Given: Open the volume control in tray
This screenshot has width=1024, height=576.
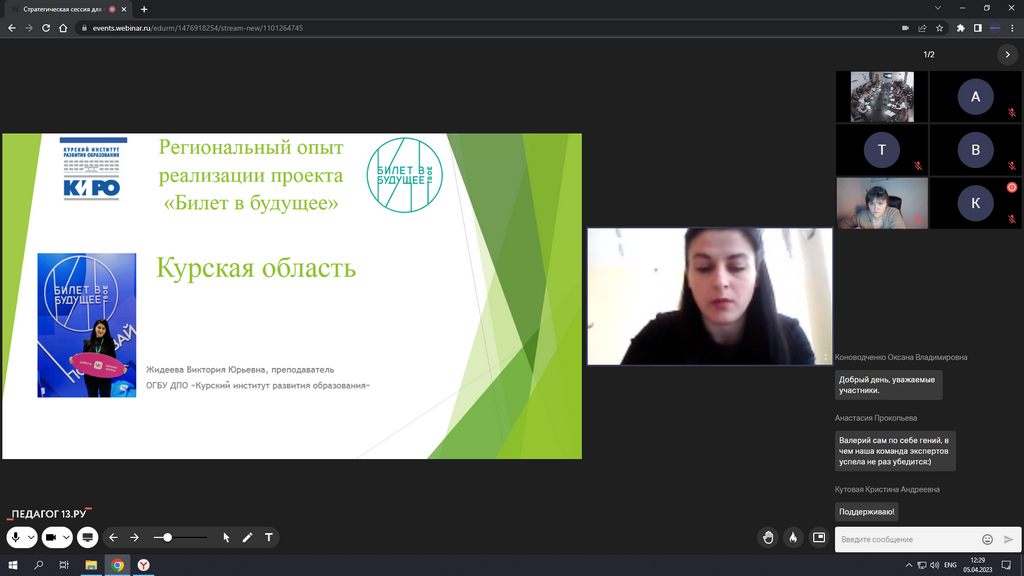Looking at the screenshot, I should click(x=935, y=565).
